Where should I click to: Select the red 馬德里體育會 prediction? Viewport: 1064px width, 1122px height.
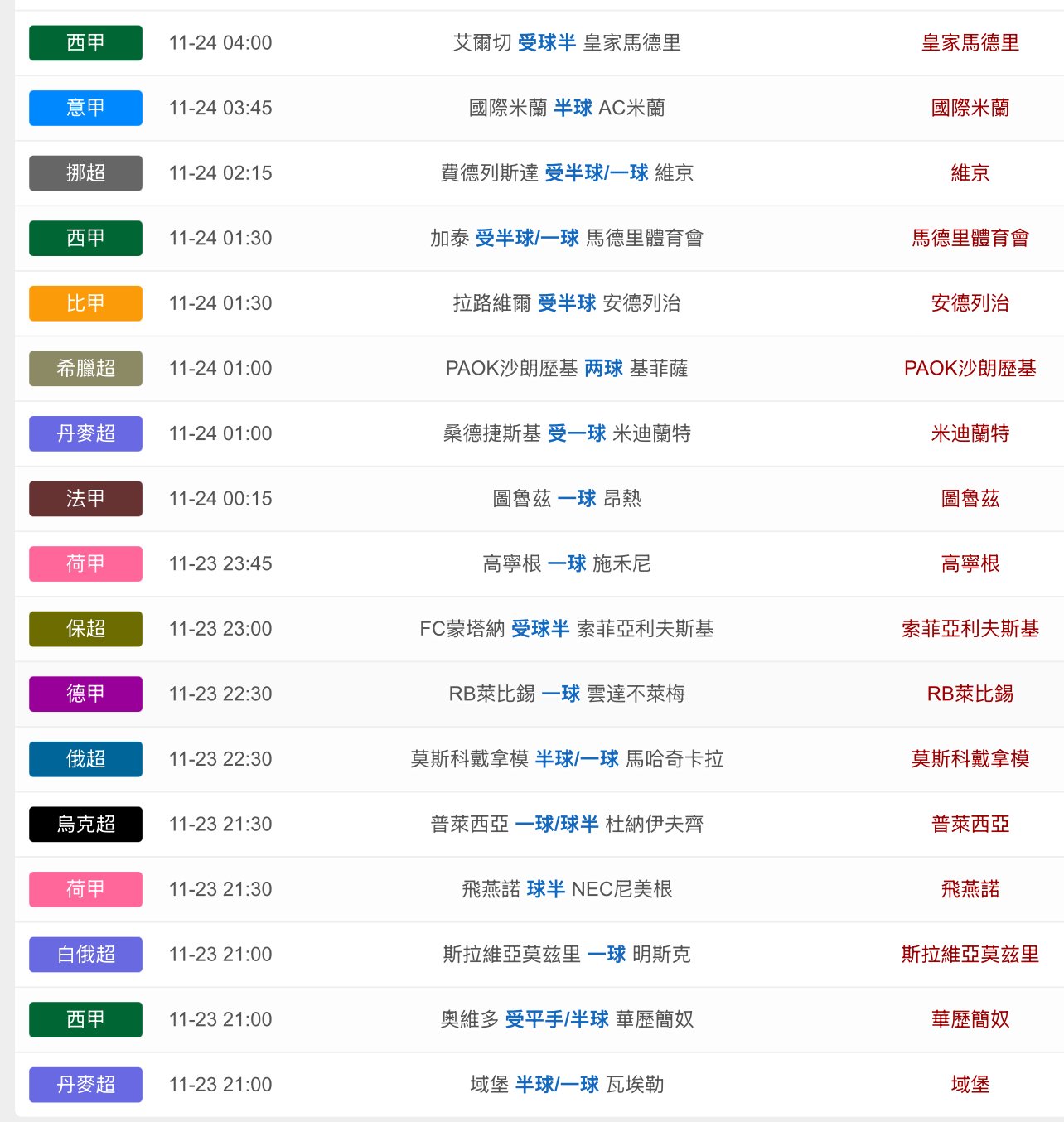[x=970, y=239]
